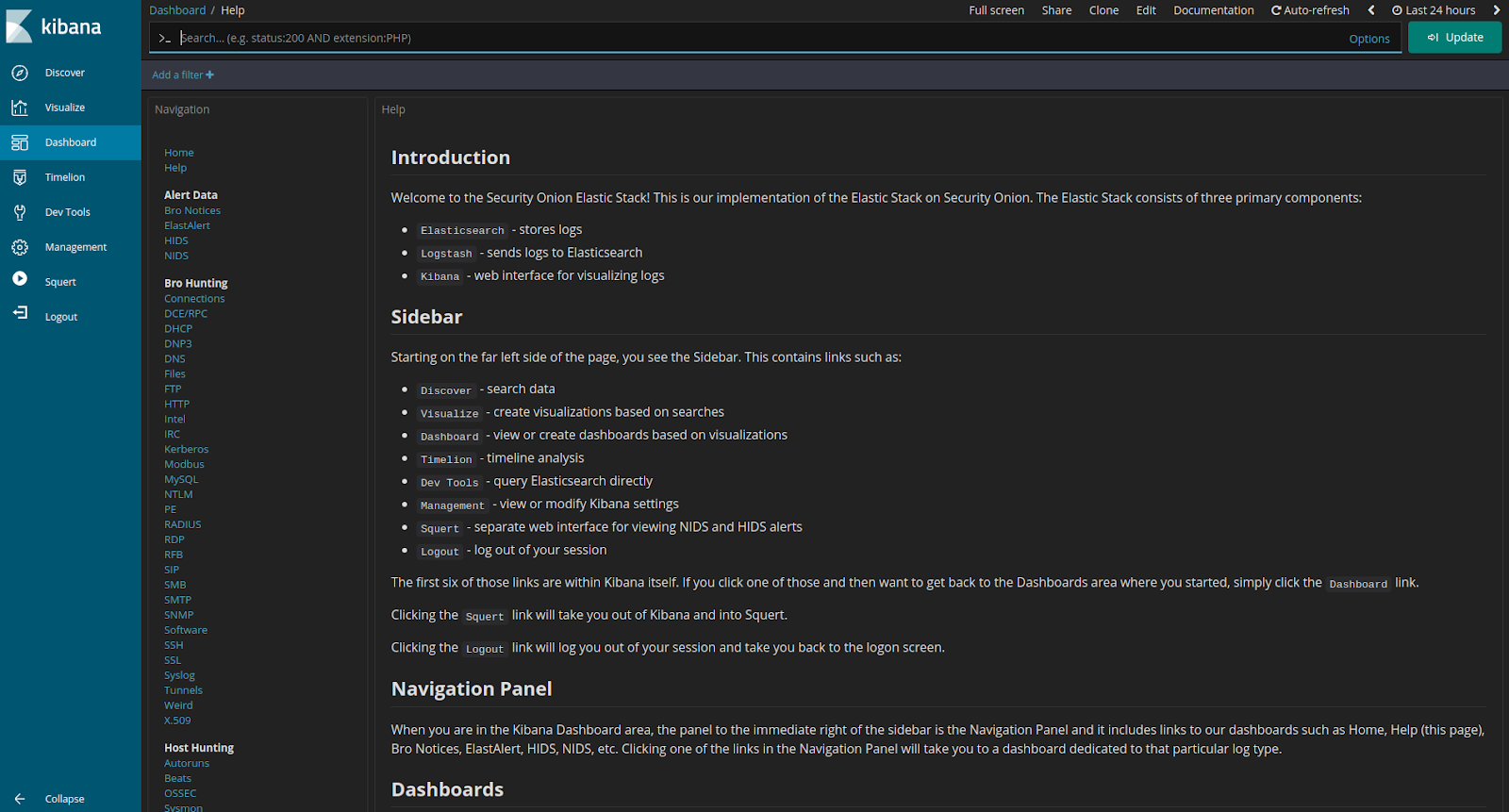
Task: Open DNP3 dashboard link
Action: click(x=178, y=344)
